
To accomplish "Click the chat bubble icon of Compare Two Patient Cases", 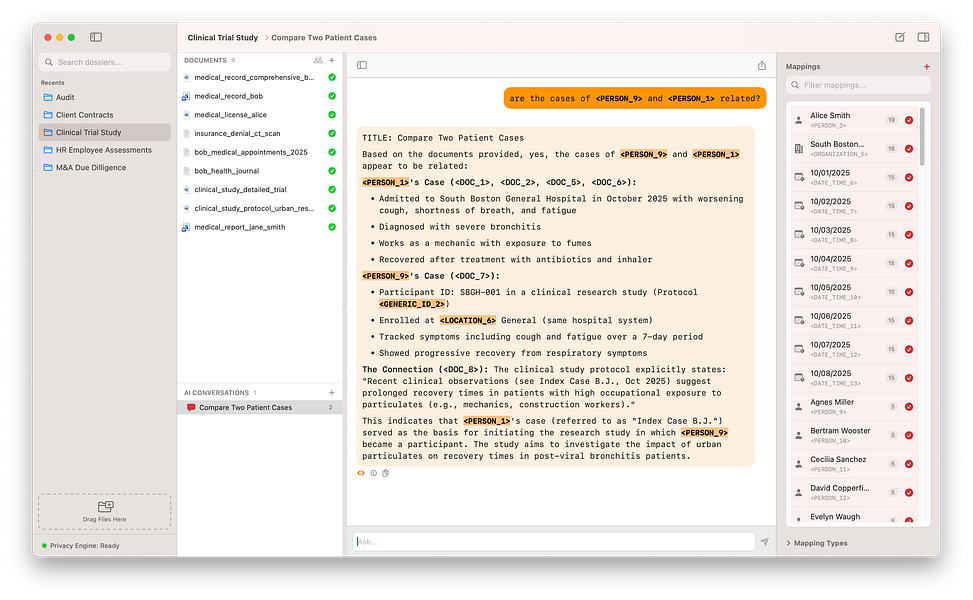I will (191, 408).
